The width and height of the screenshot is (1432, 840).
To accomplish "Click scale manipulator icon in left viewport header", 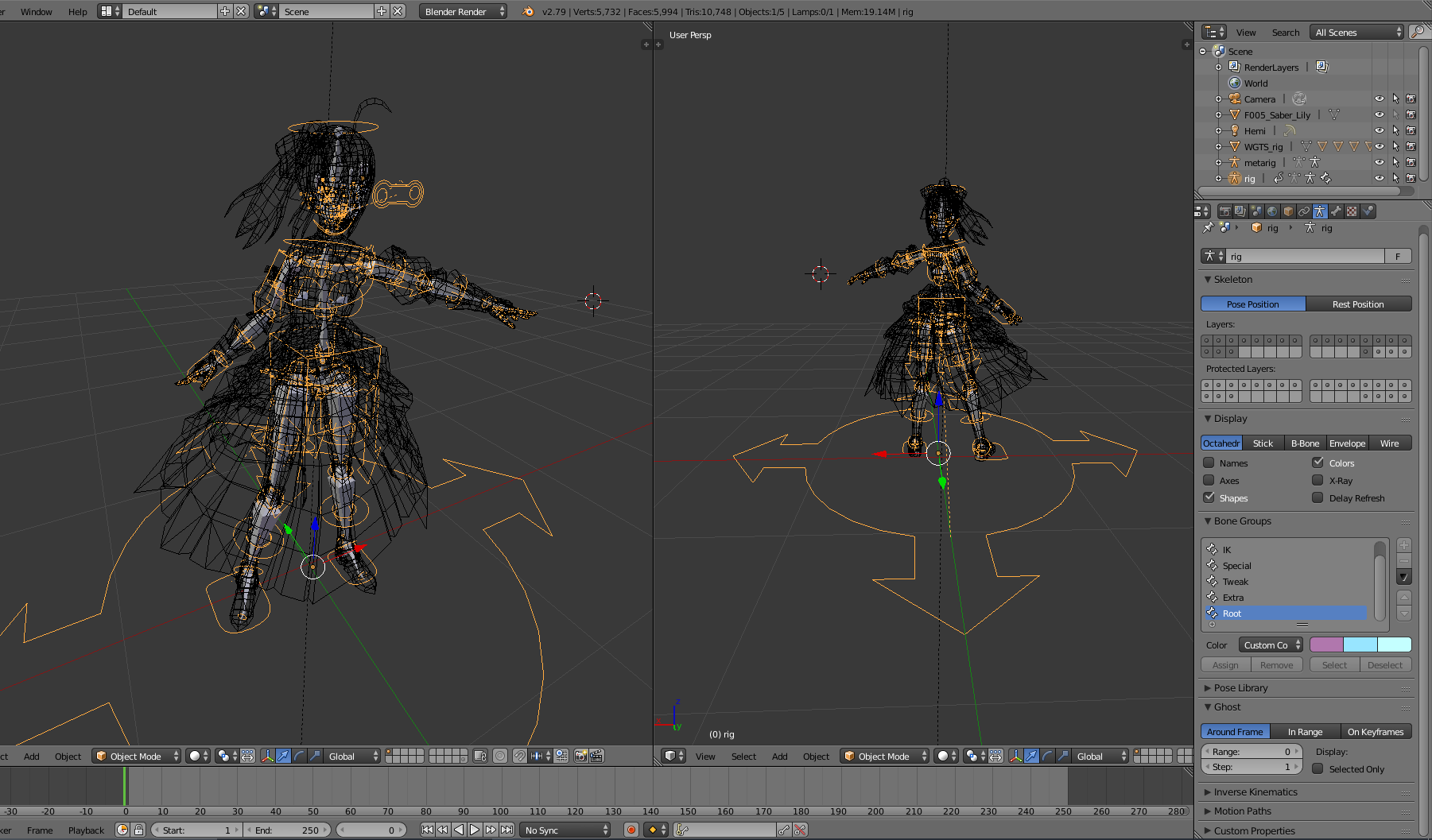I will click(315, 756).
